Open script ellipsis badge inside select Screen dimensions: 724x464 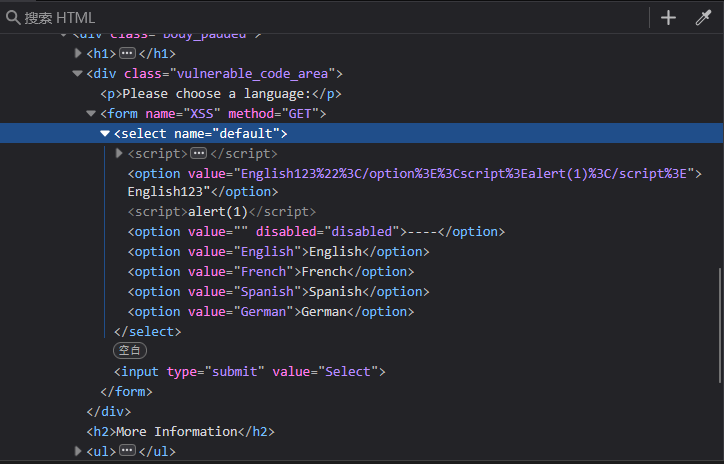(x=199, y=153)
